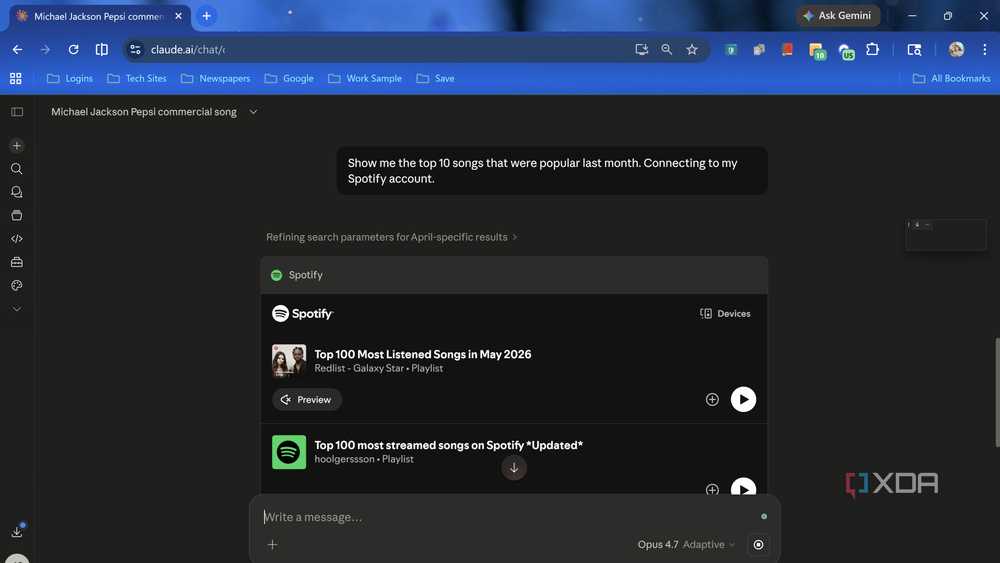Open Chrome profile avatar
This screenshot has width=1000, height=563.
pyautogui.click(x=956, y=49)
